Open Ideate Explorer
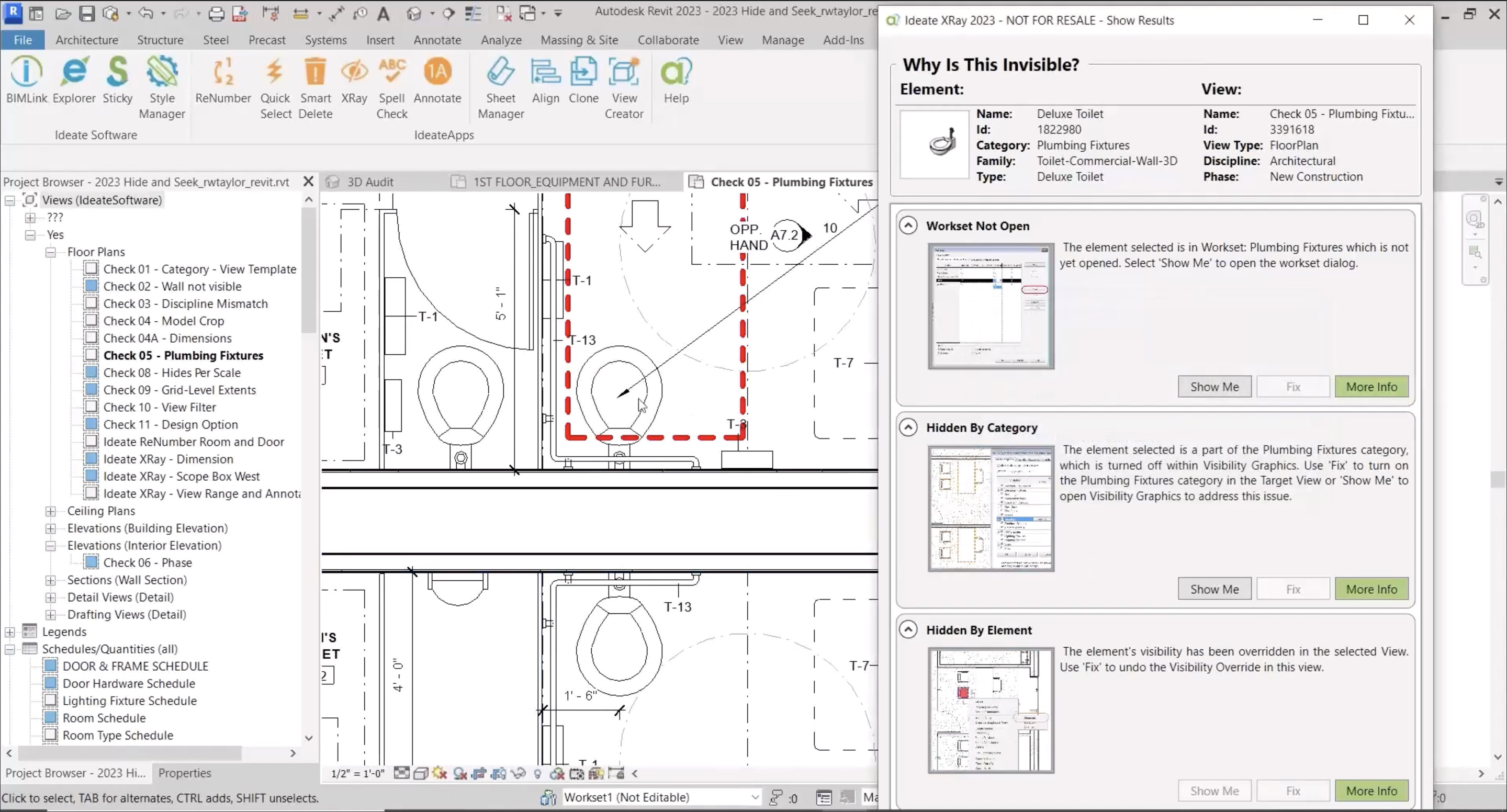Viewport: 1507px width, 812px height. point(74,80)
